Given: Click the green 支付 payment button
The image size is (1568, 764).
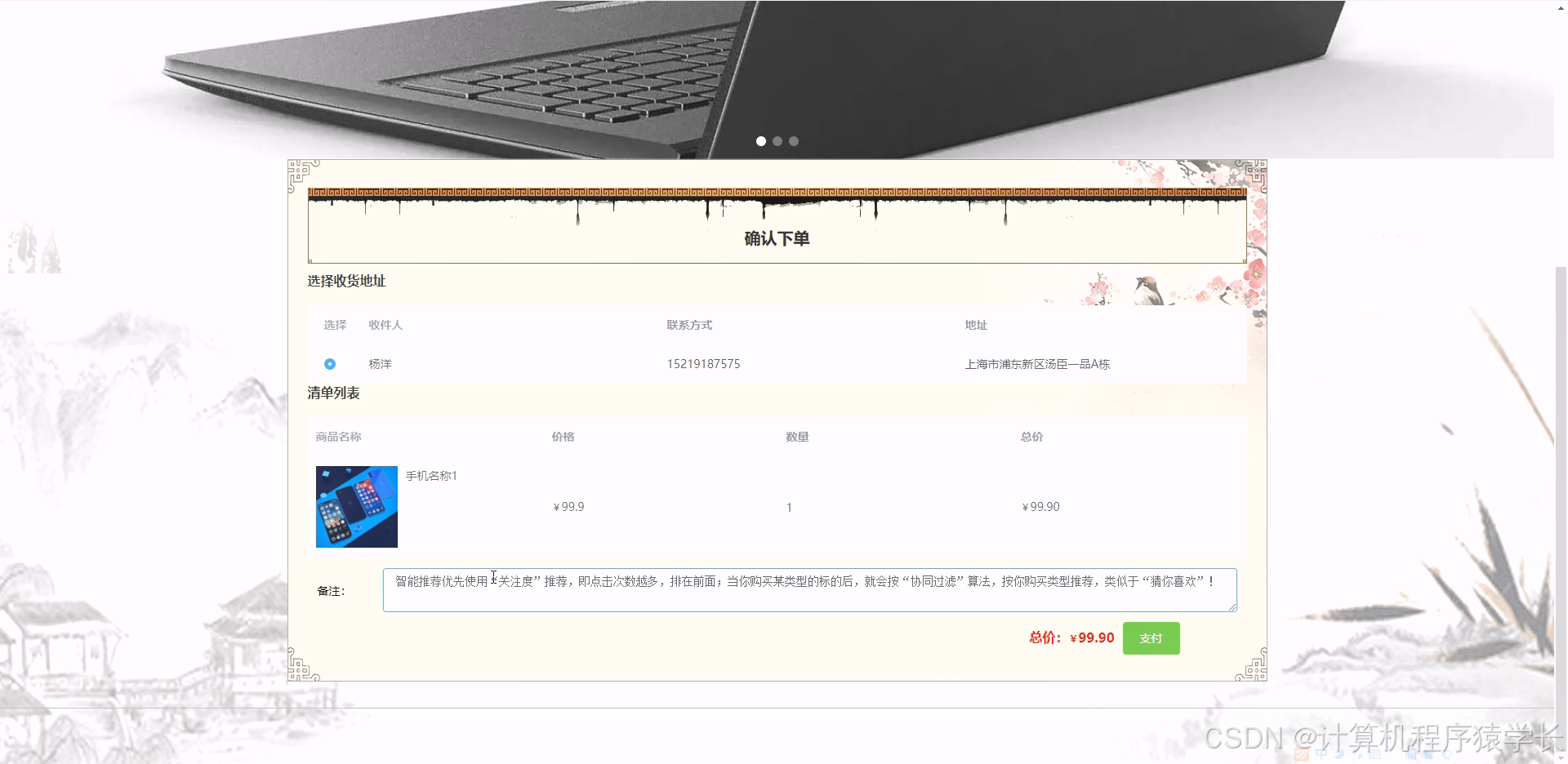Looking at the screenshot, I should coord(1151,638).
